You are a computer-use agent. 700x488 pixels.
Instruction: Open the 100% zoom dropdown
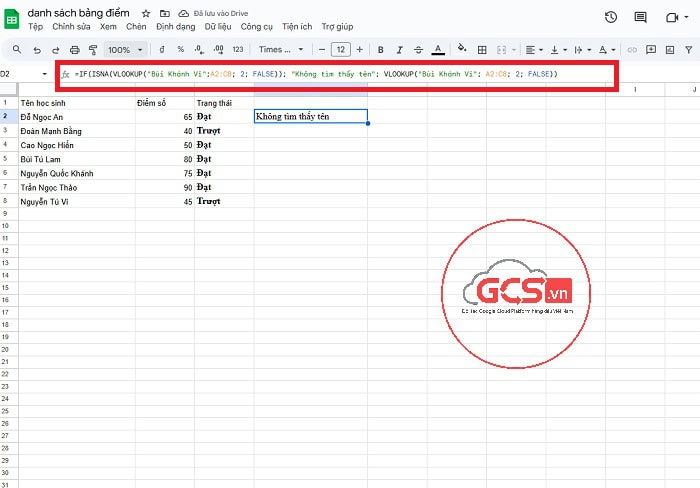tap(125, 49)
